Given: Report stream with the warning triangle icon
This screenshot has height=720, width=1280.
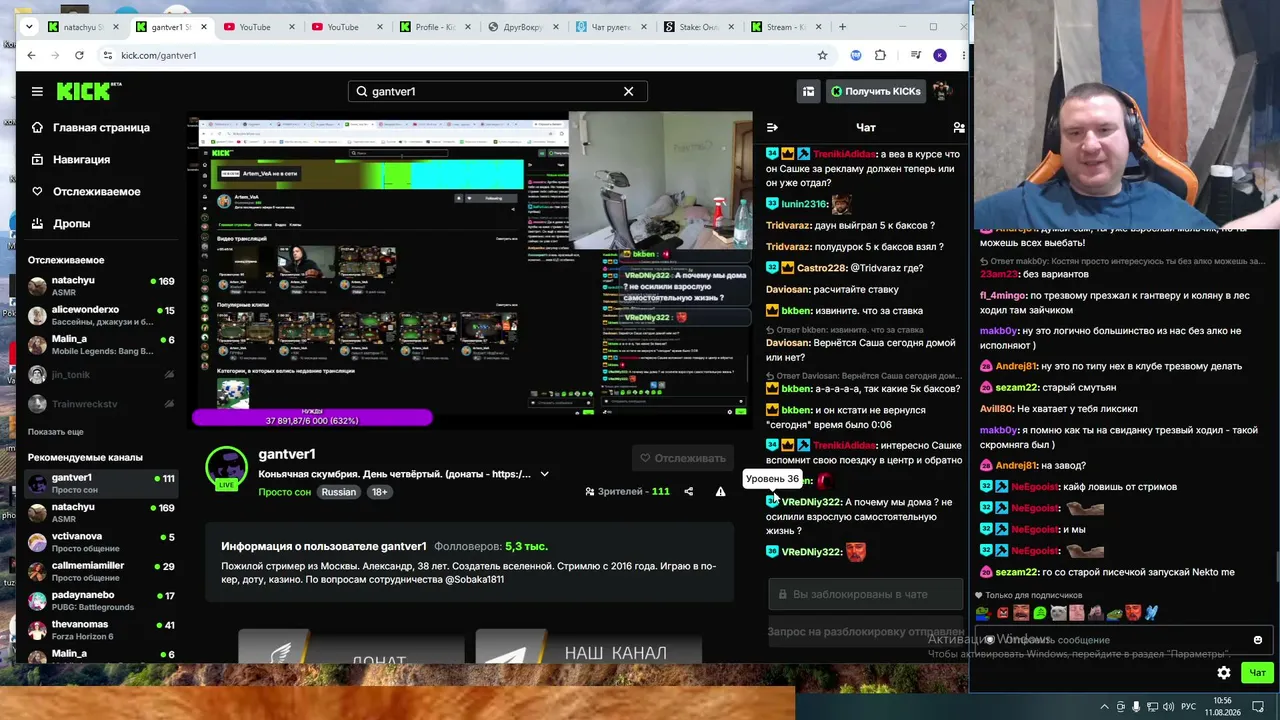Looking at the screenshot, I should (720, 492).
